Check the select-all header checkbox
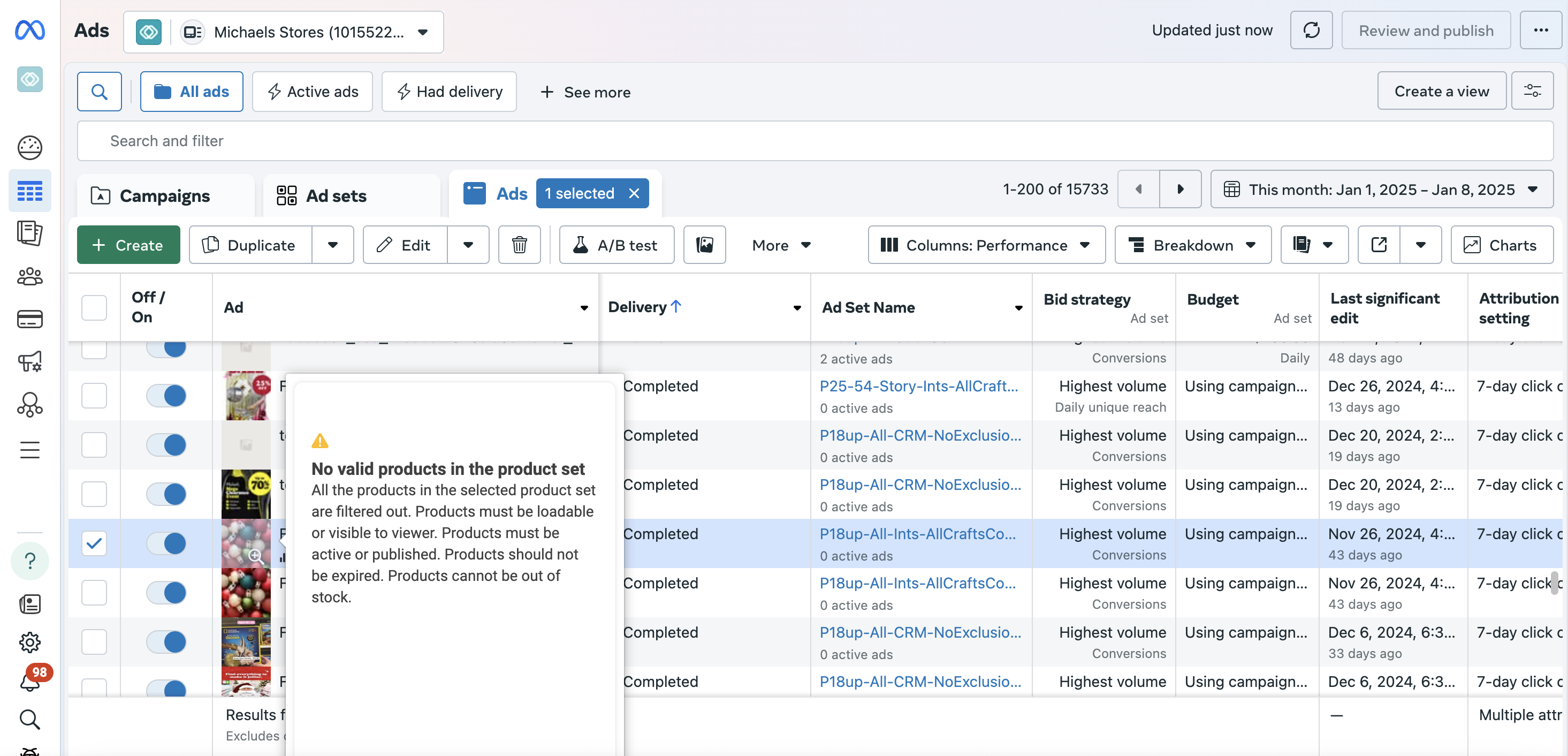 click(94, 308)
